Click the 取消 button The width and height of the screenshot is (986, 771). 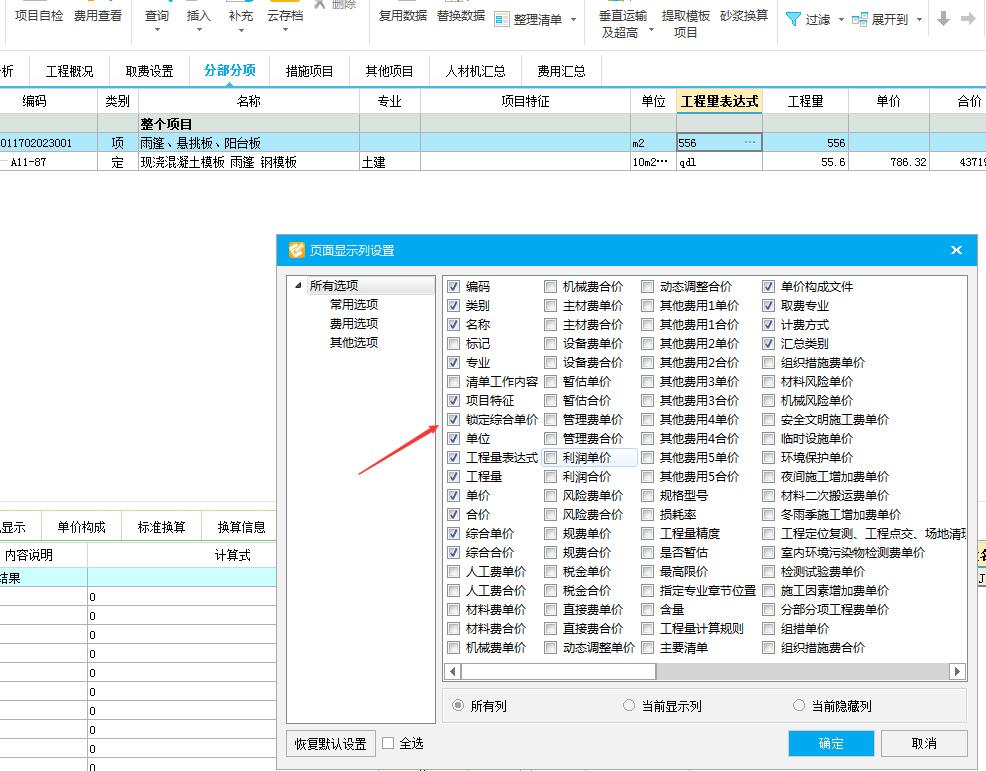click(x=924, y=743)
